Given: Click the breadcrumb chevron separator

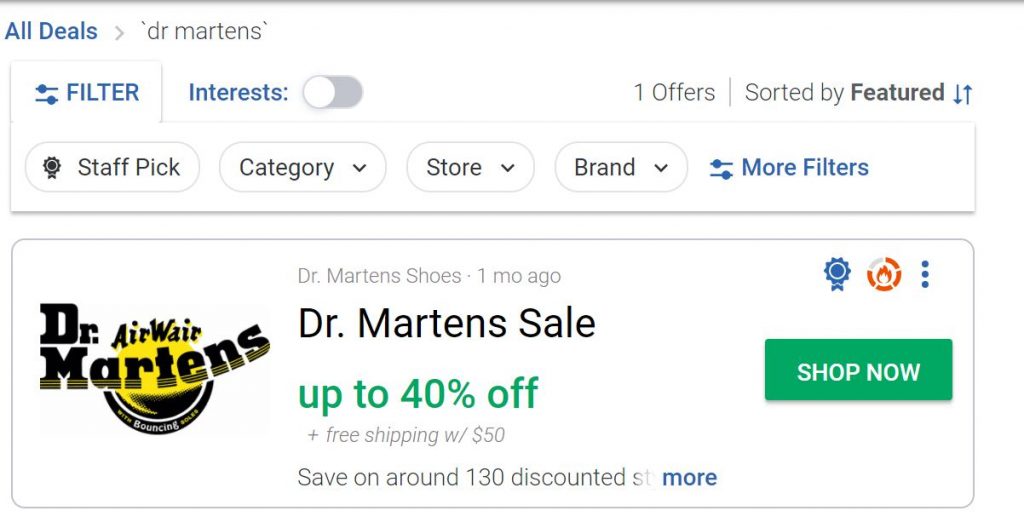Looking at the screenshot, I should 120,33.
